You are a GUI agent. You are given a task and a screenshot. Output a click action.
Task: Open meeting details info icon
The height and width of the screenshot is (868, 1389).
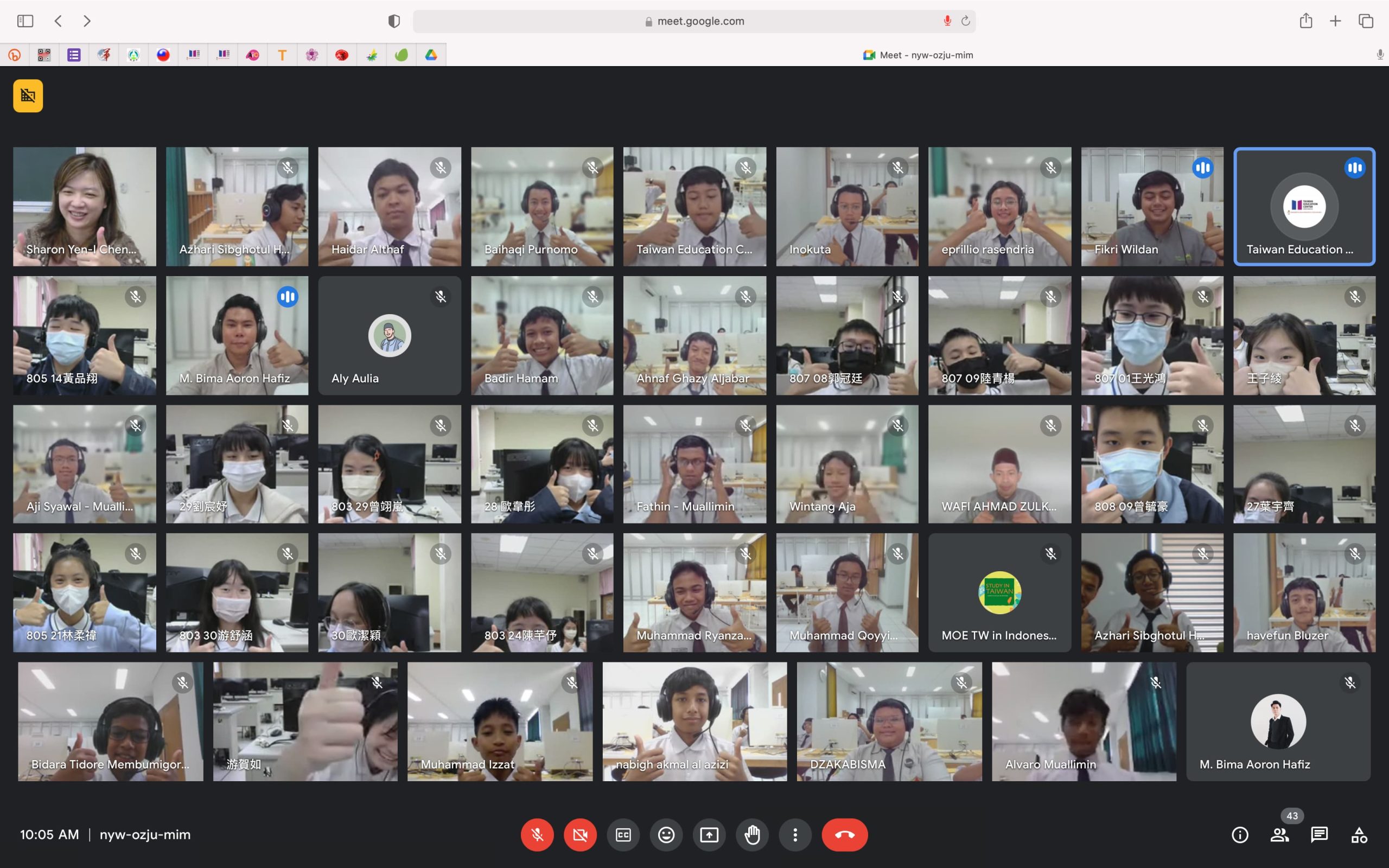pos(1240,835)
